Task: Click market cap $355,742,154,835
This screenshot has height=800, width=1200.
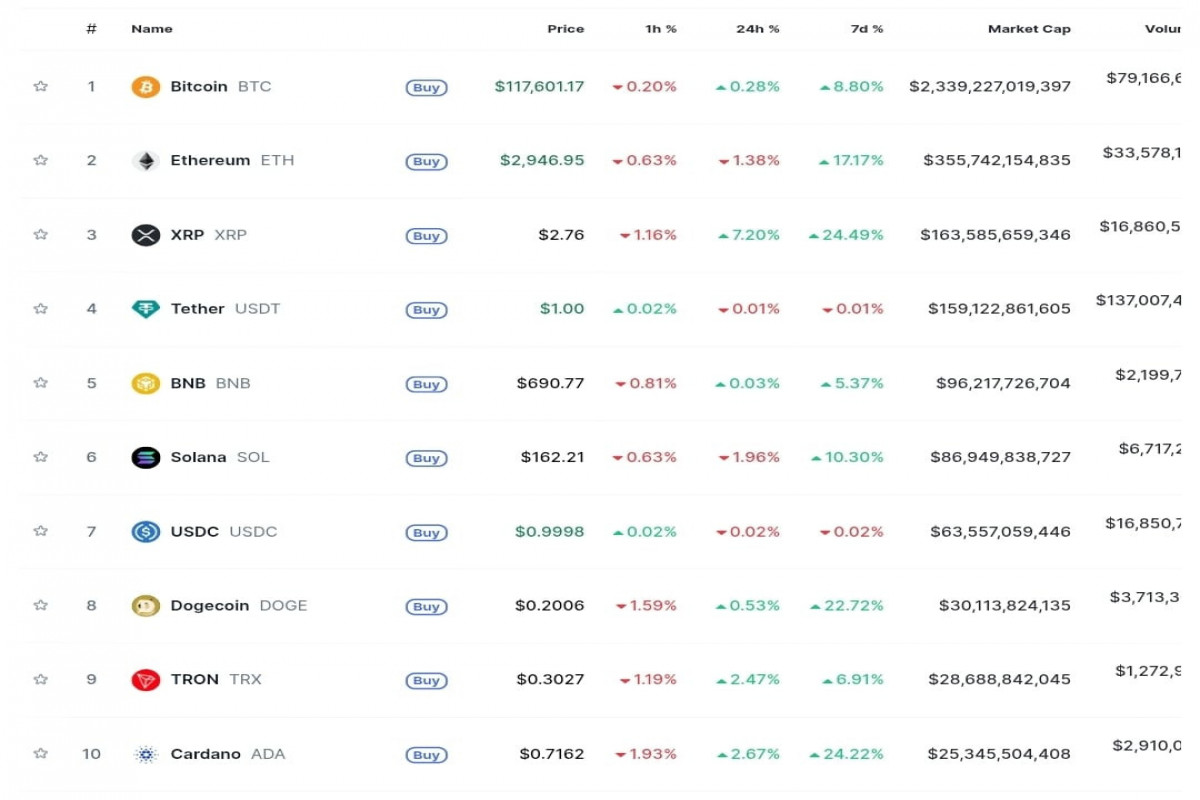Action: 997,160
